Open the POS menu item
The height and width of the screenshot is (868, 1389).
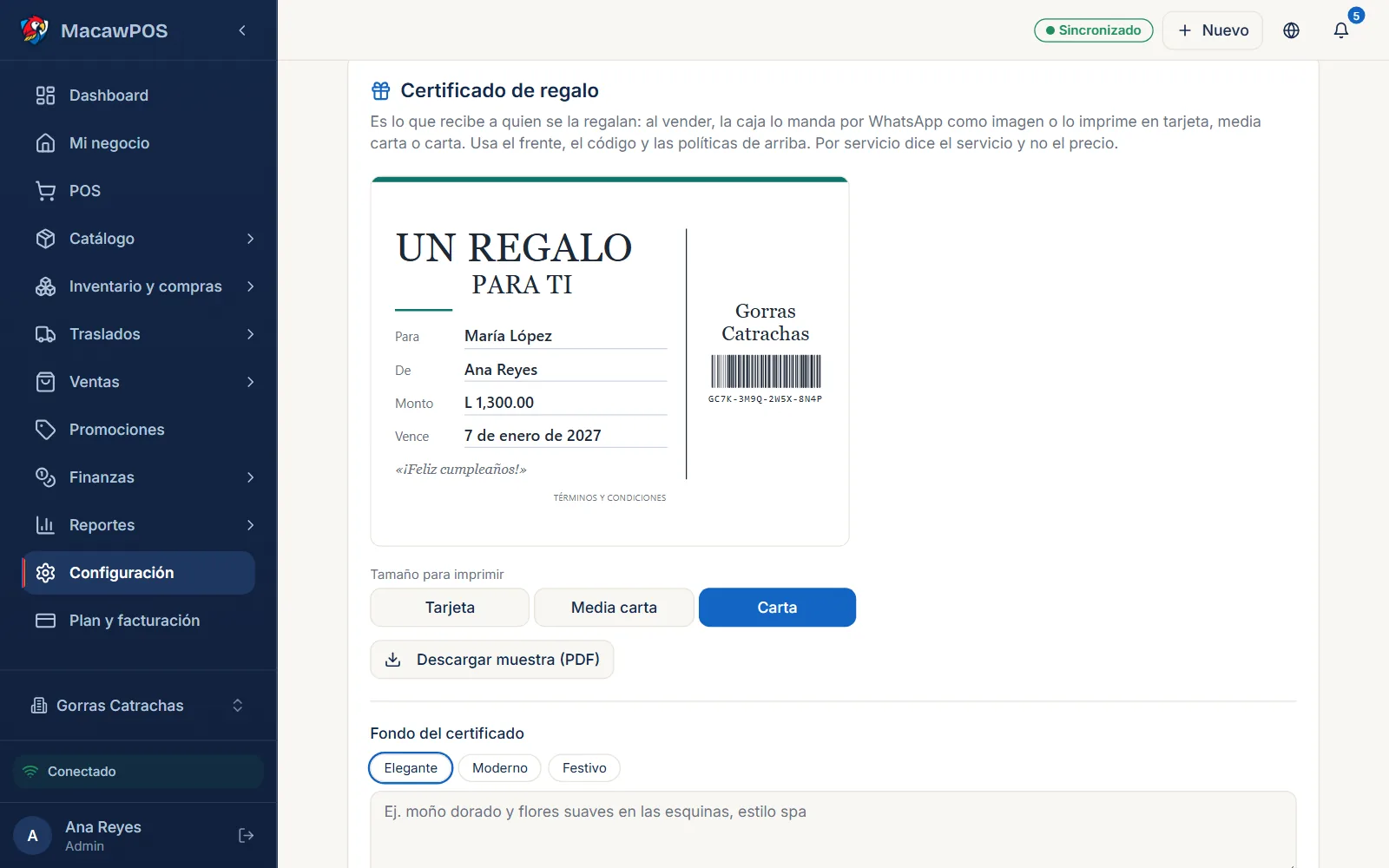[x=139, y=191]
